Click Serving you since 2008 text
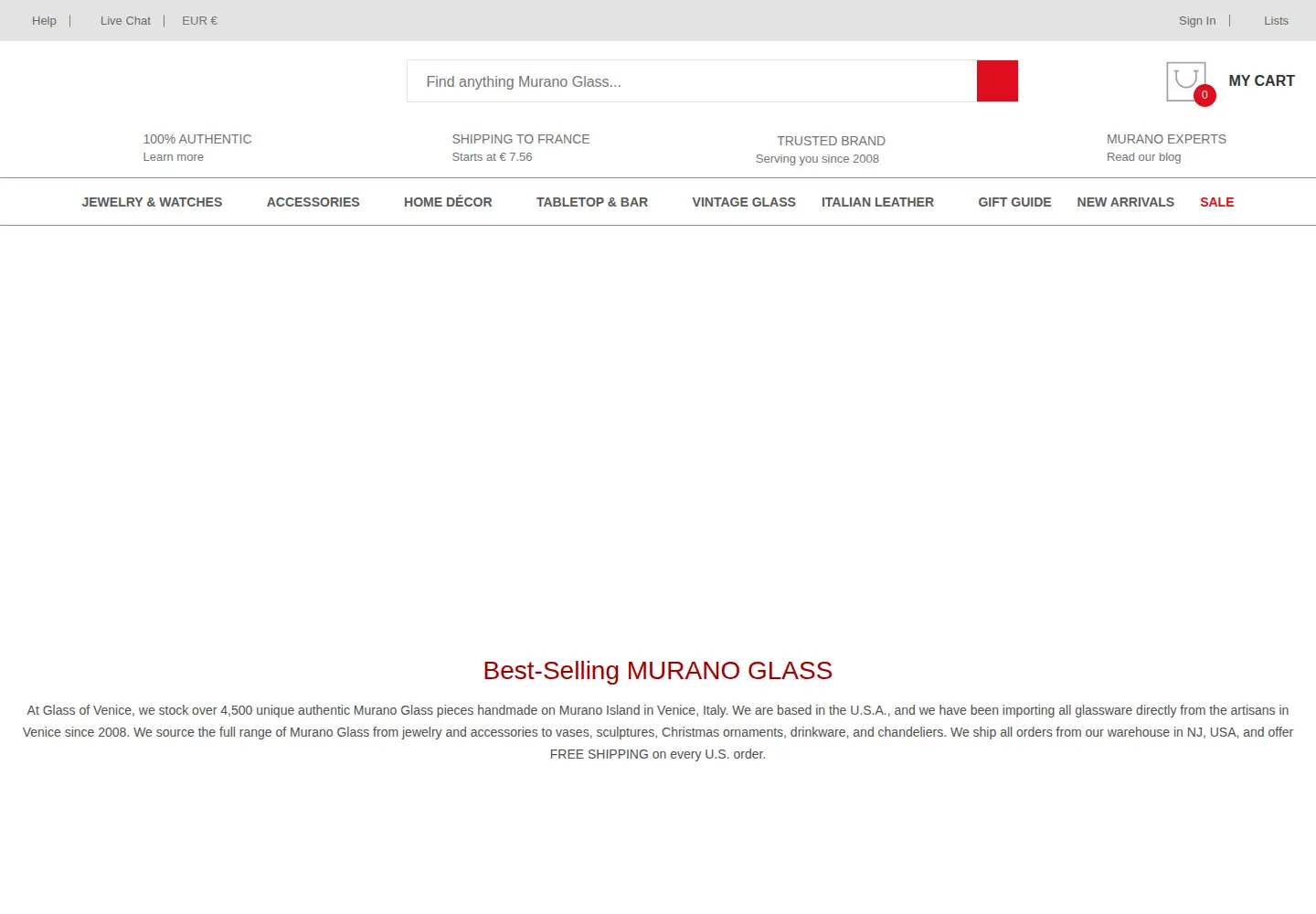This screenshot has width=1316, height=914. (x=817, y=159)
